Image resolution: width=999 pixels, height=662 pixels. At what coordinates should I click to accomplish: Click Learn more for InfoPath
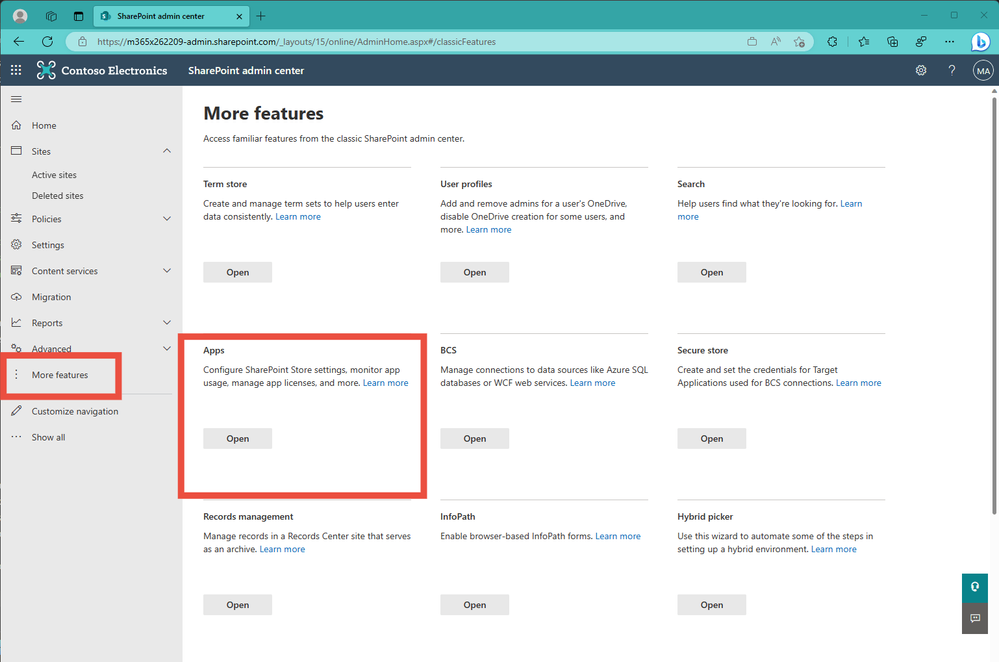pyautogui.click(x=618, y=536)
